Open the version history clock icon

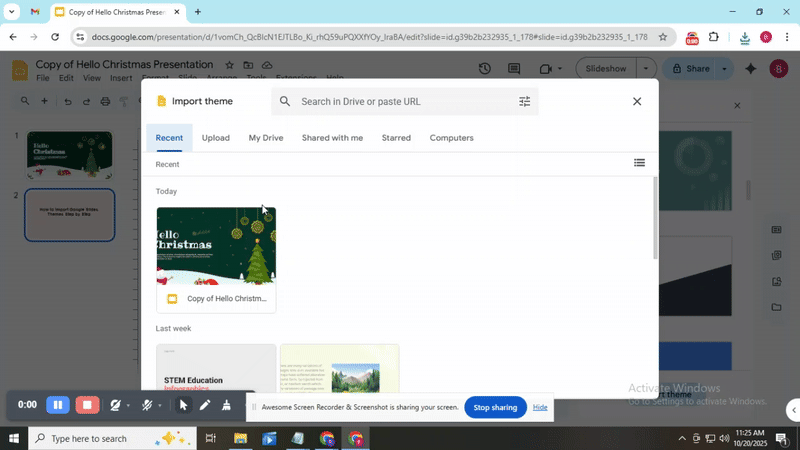point(484,69)
